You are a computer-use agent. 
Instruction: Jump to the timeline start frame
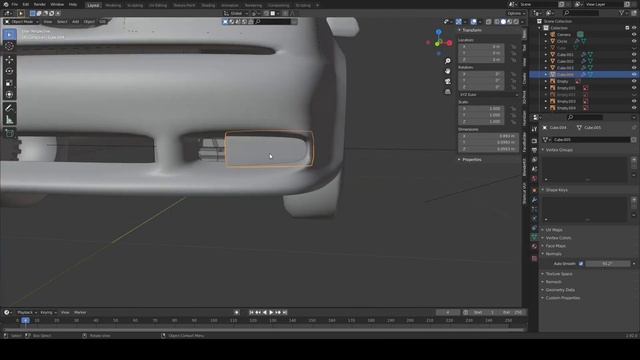pyautogui.click(x=251, y=313)
